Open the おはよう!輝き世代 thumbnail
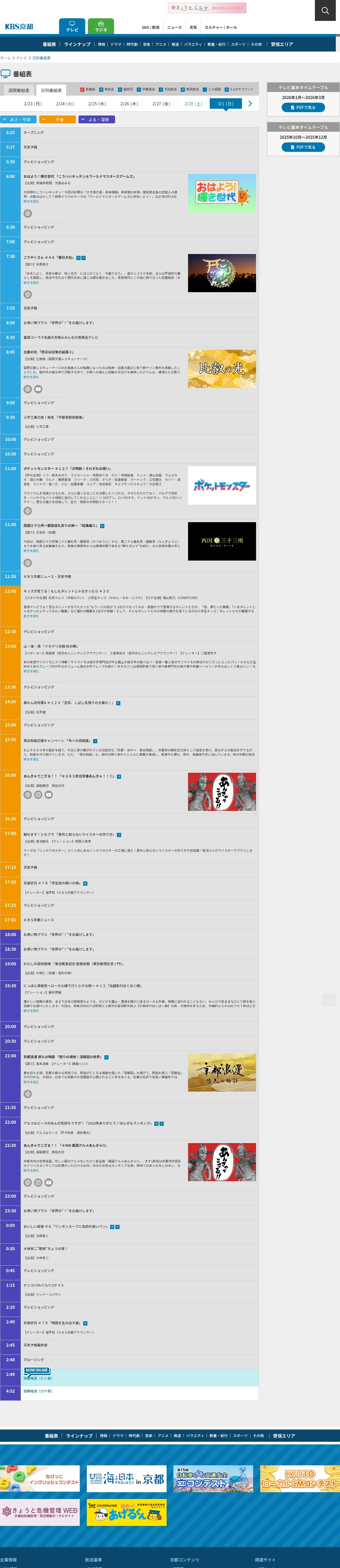Screen dimensions: 340x1568 click(x=222, y=193)
